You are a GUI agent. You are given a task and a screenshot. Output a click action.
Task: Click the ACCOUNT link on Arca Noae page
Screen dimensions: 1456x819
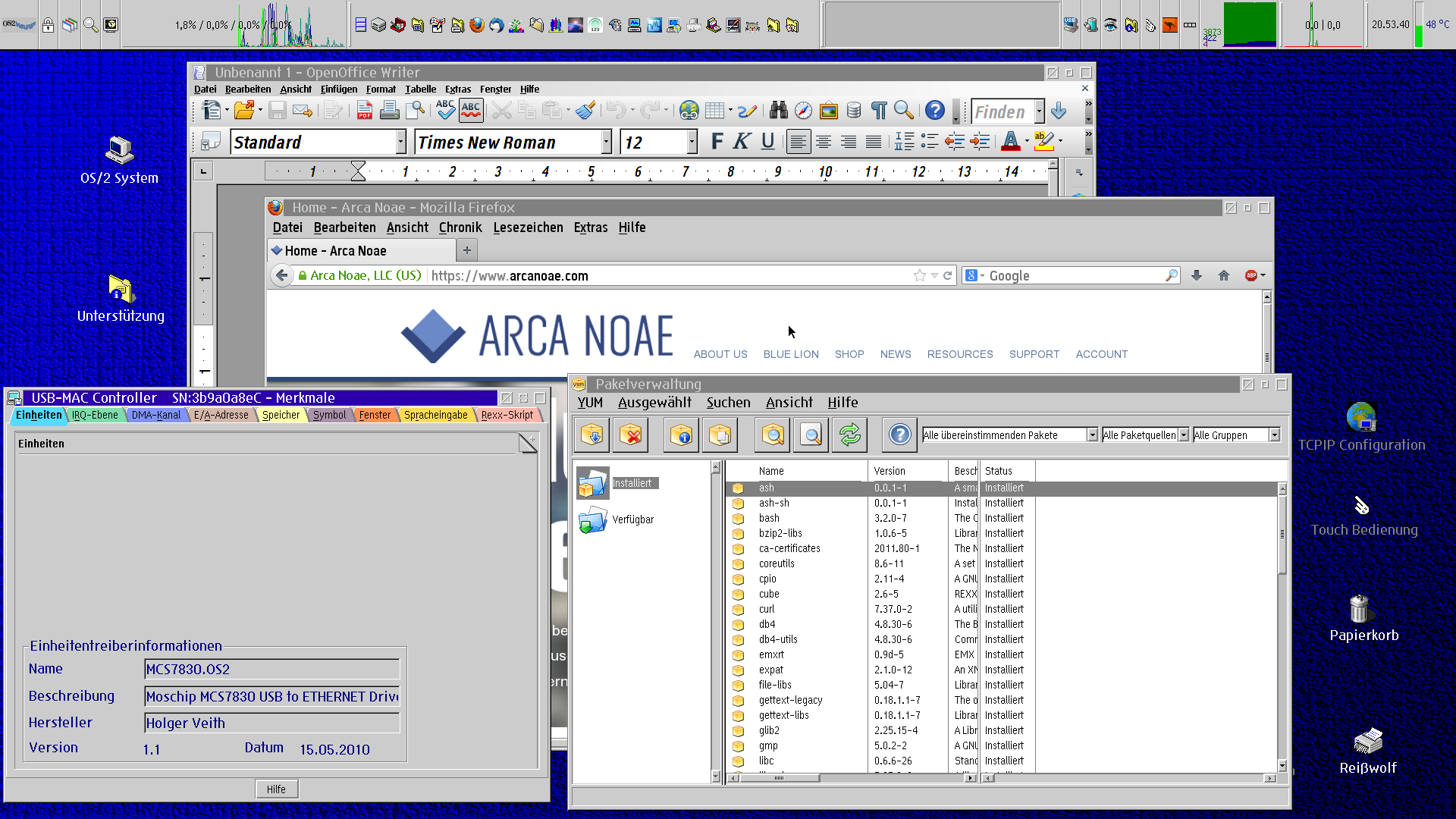(1102, 354)
